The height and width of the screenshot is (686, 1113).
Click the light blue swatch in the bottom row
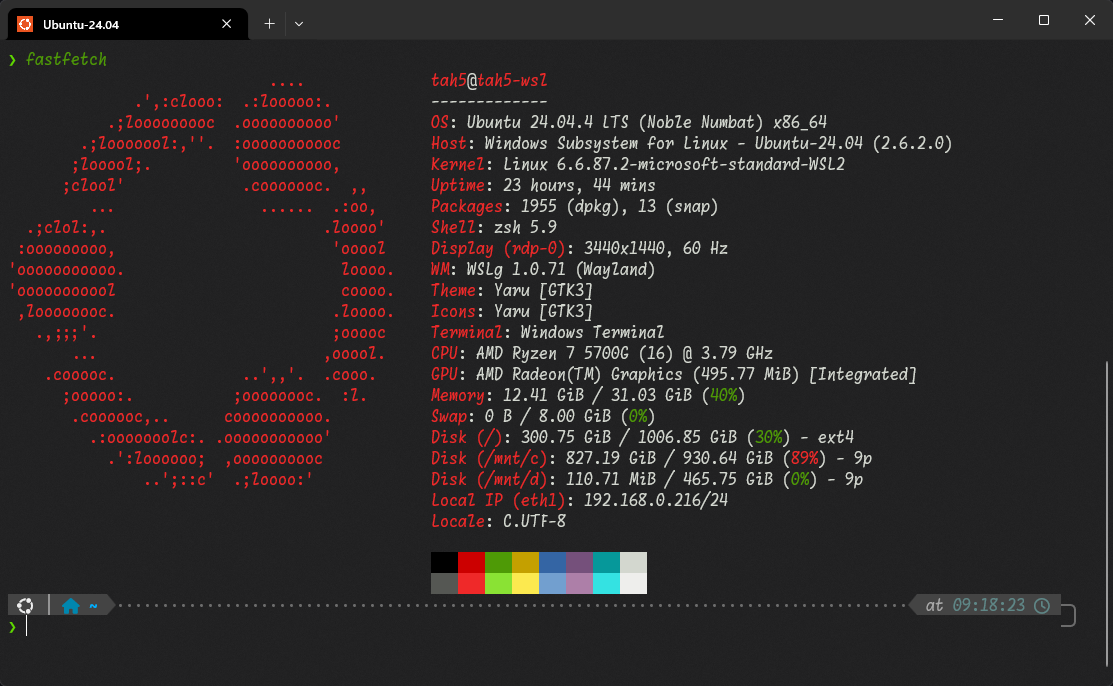pyautogui.click(x=552, y=583)
